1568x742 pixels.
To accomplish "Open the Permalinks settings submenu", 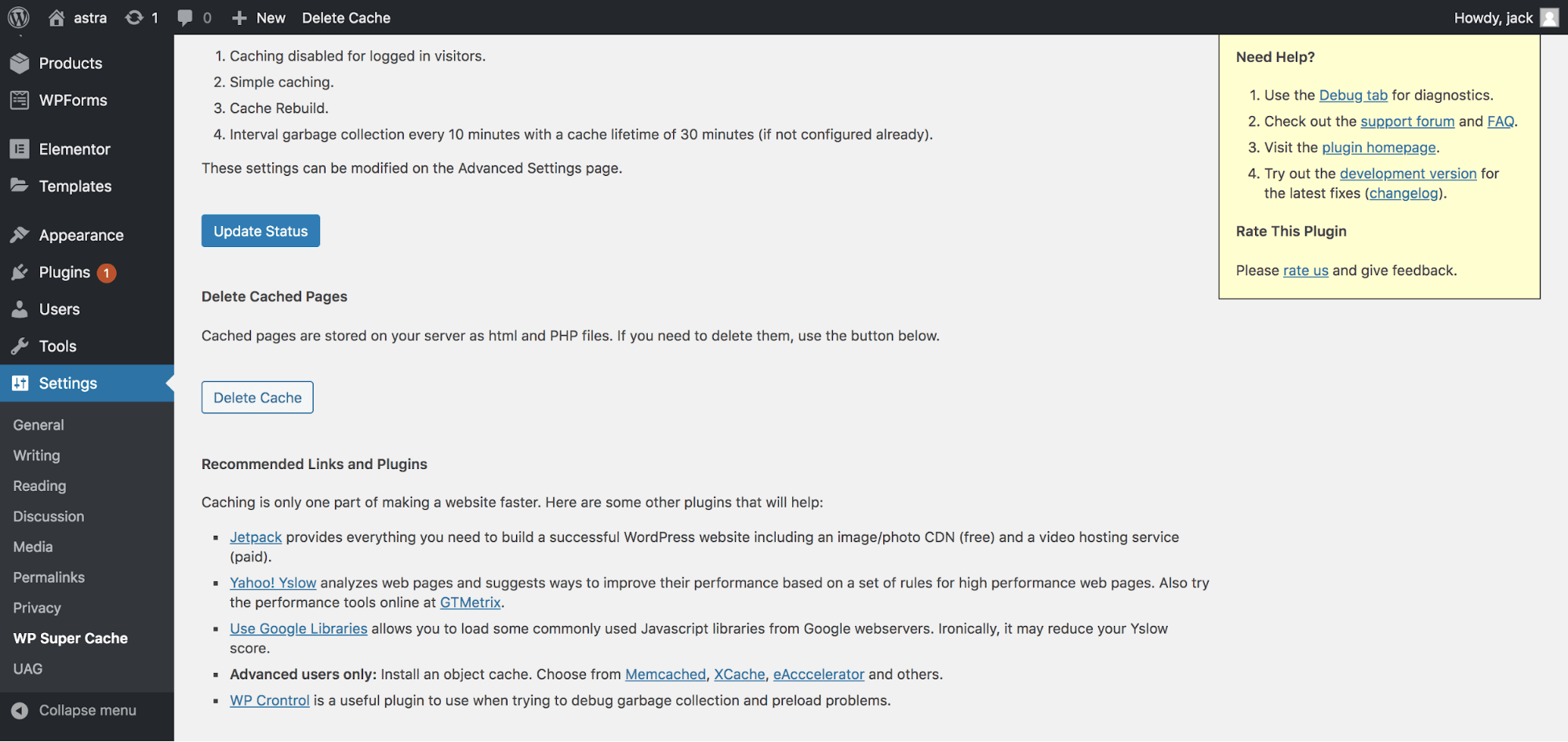I will 49,577.
